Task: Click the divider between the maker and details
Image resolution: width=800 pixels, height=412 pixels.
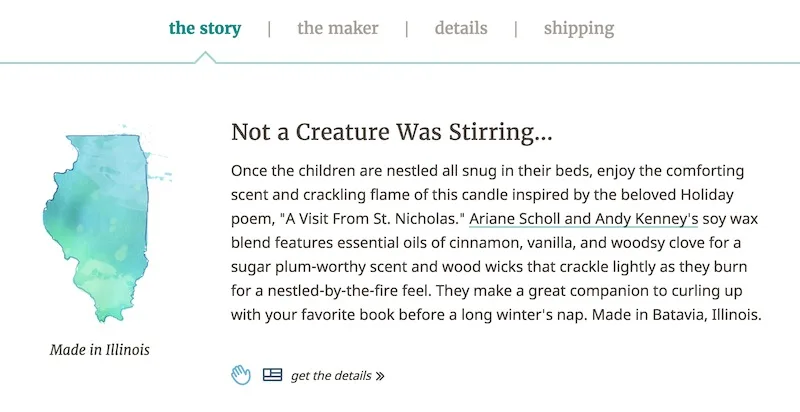Action: point(407,28)
